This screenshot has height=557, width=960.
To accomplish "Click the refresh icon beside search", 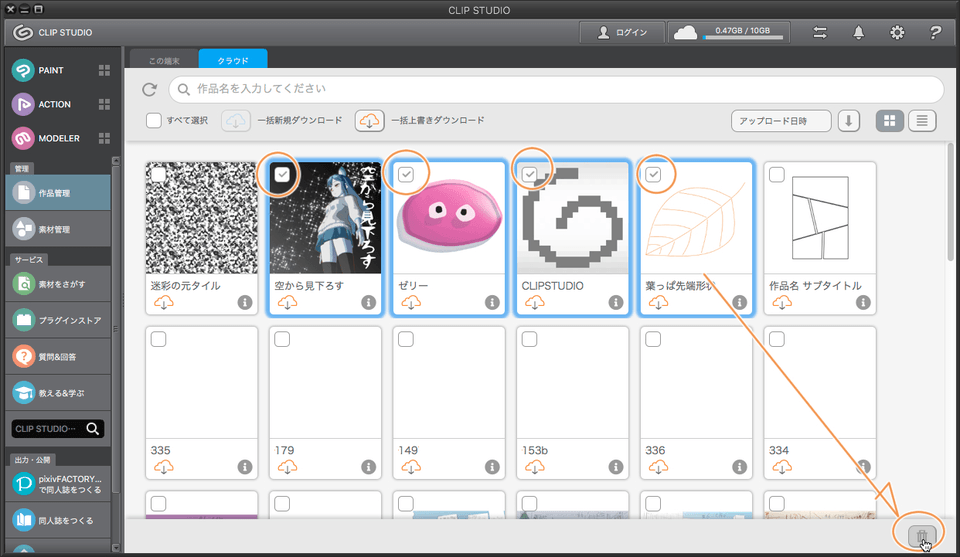I will [150, 90].
